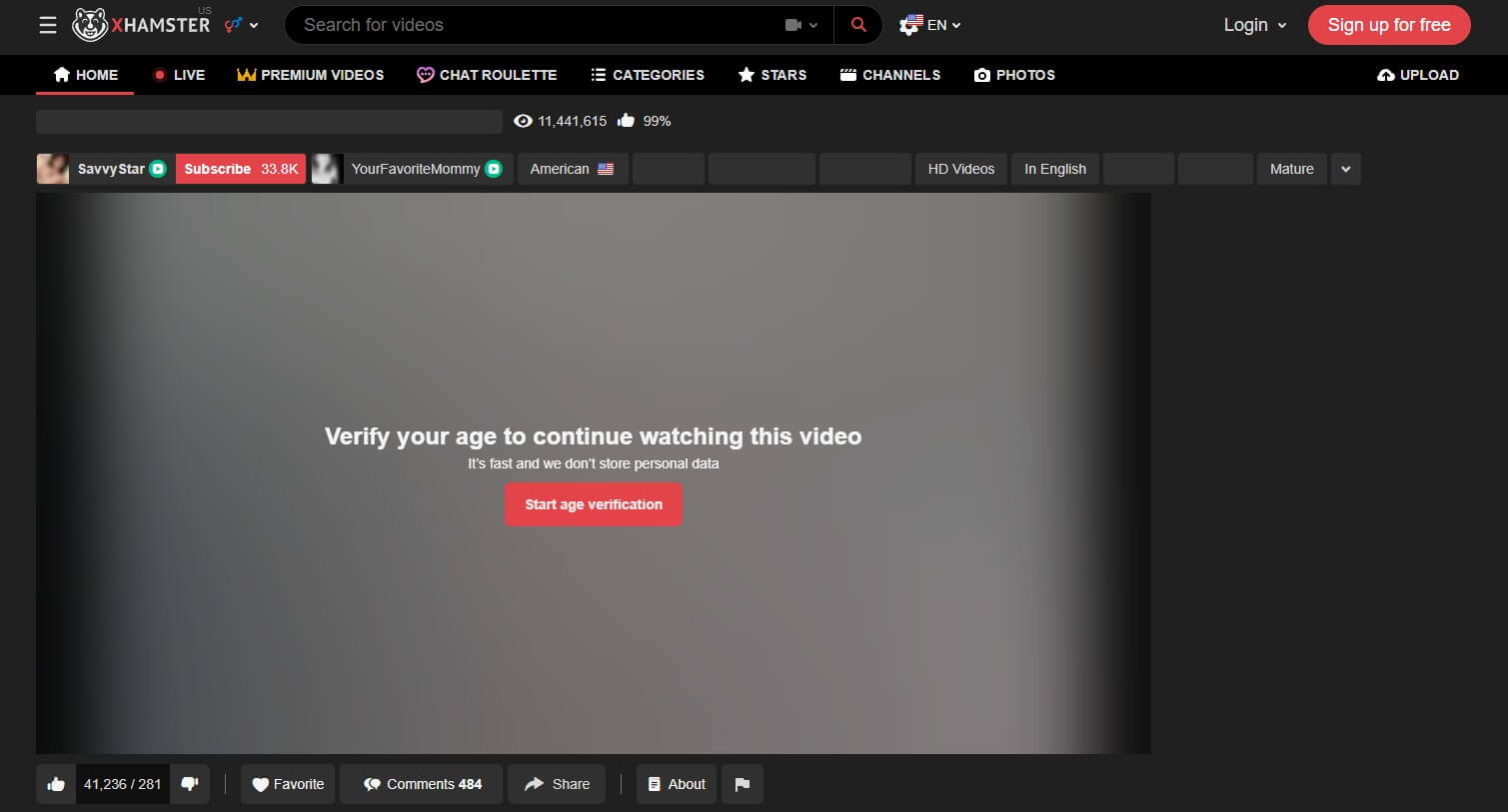The width and height of the screenshot is (1508, 812).
Task: Open the Chat Roulette heart icon section
Action: [425, 74]
